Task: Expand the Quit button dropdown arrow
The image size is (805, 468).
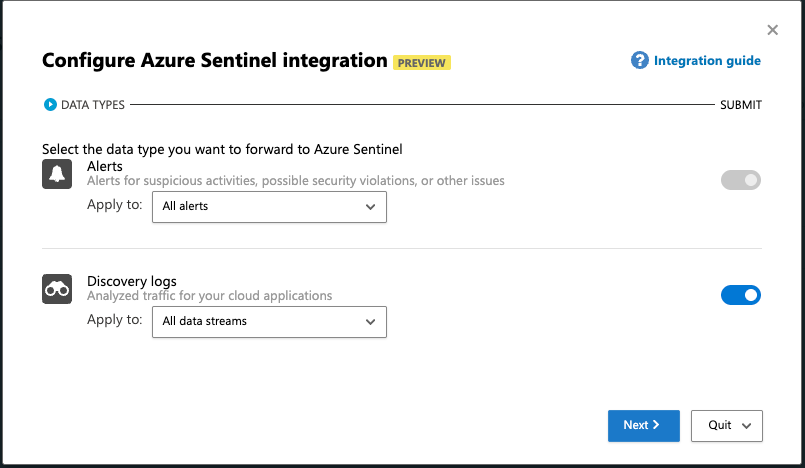Action: (747, 425)
